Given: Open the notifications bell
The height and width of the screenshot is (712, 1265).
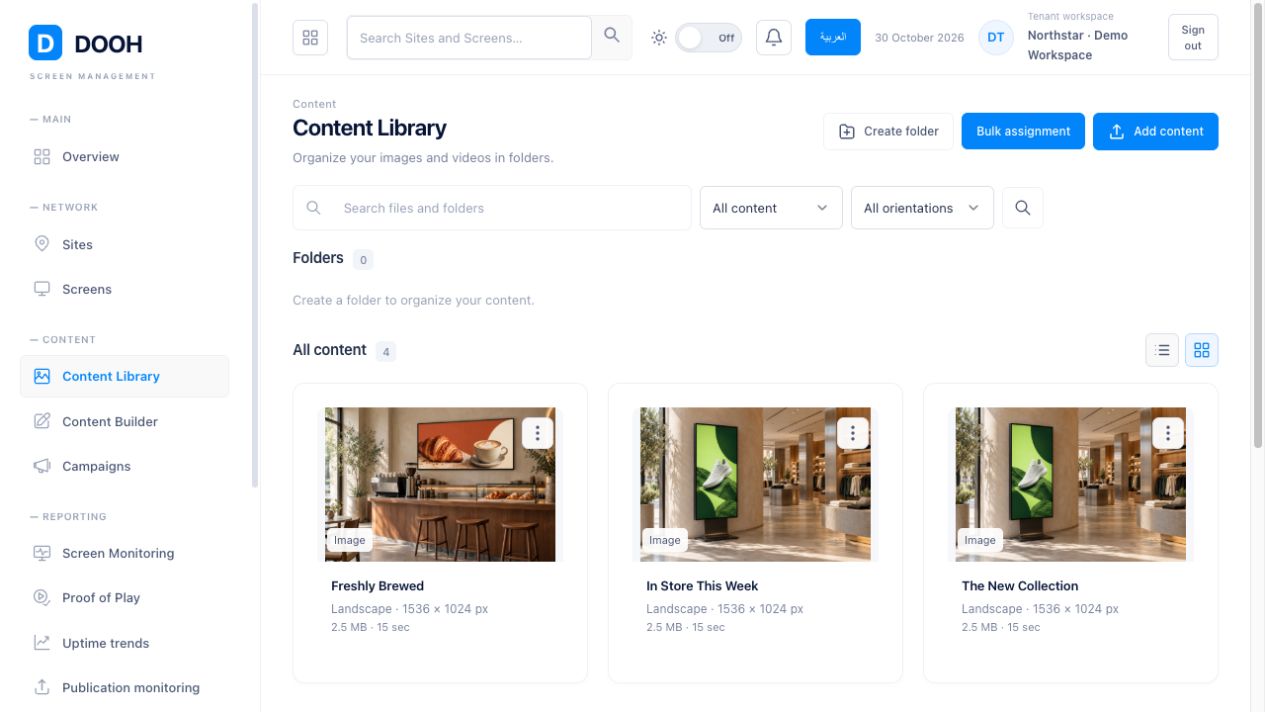Looking at the screenshot, I should 774,38.
